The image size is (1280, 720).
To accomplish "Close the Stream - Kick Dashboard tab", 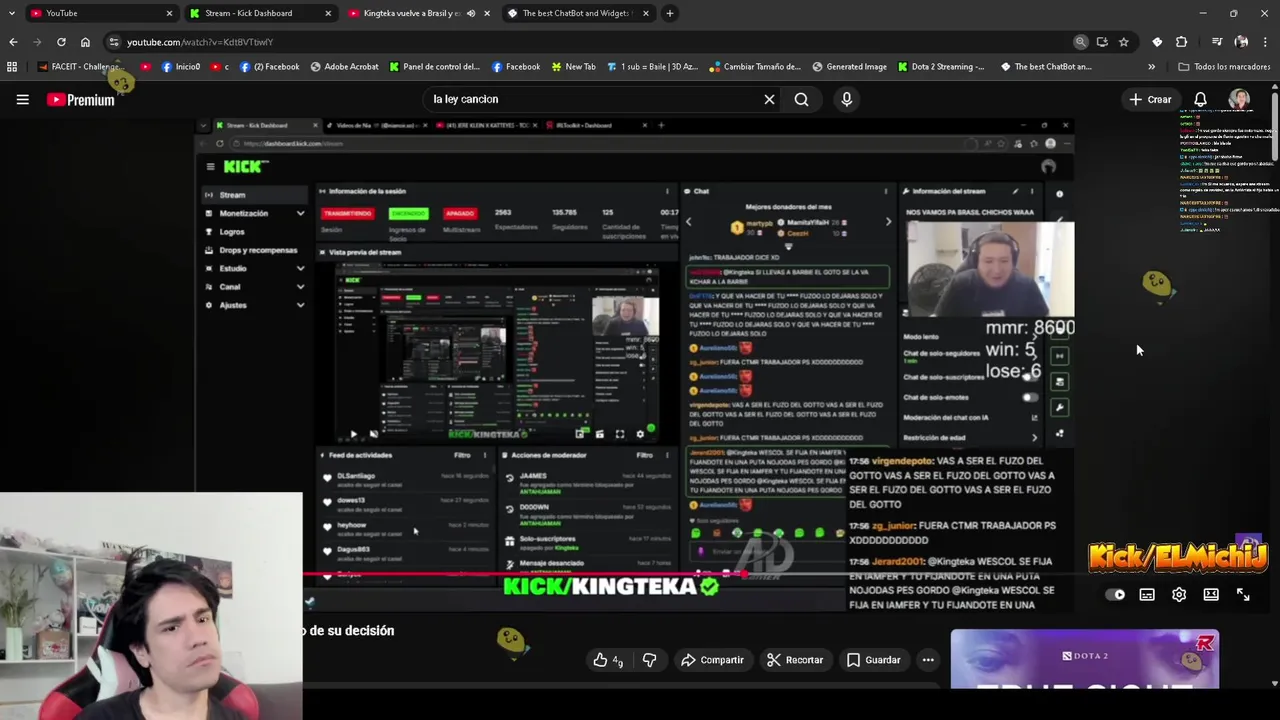I will (x=328, y=13).
